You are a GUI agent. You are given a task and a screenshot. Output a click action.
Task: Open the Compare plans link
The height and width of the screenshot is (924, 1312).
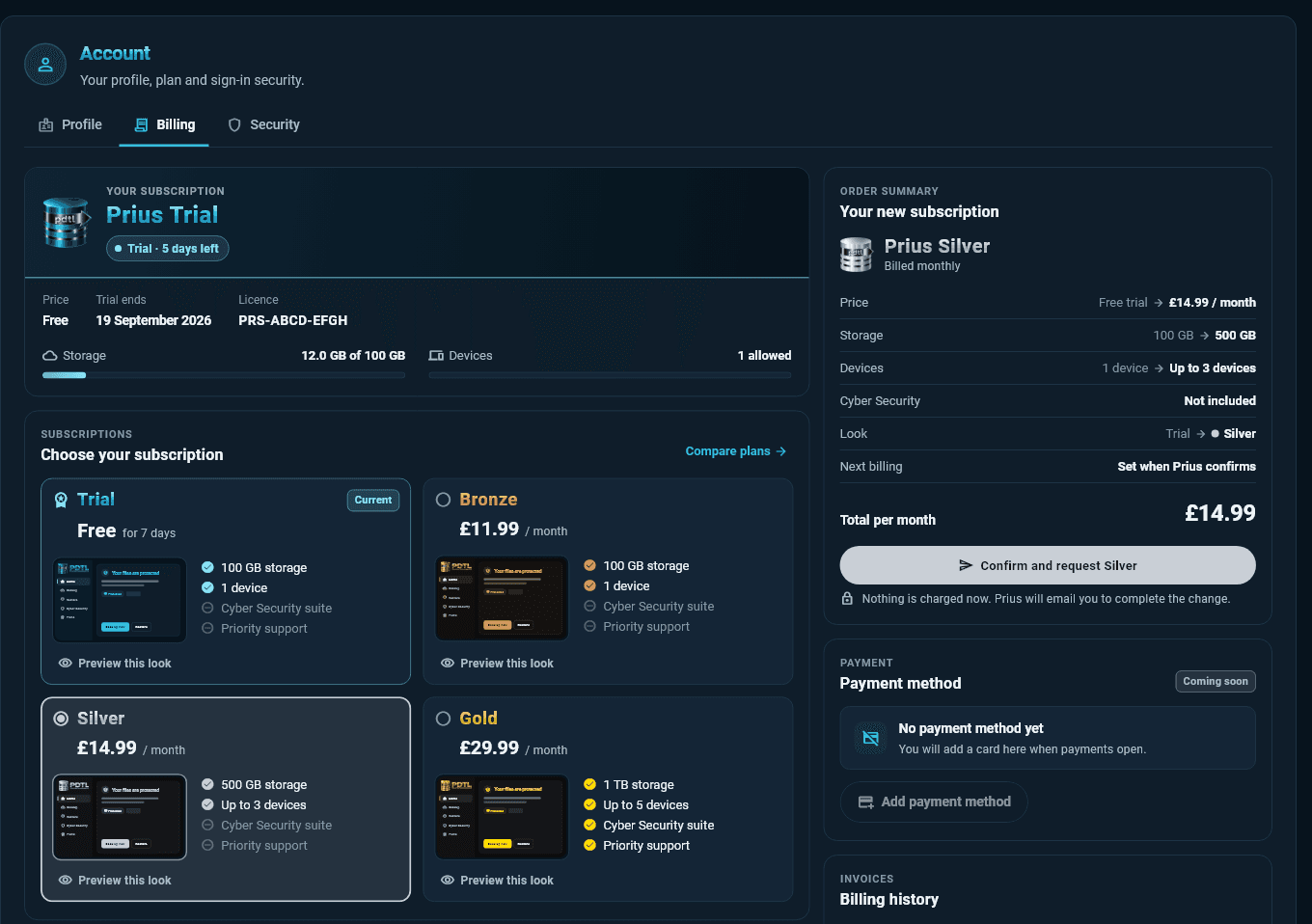(736, 451)
